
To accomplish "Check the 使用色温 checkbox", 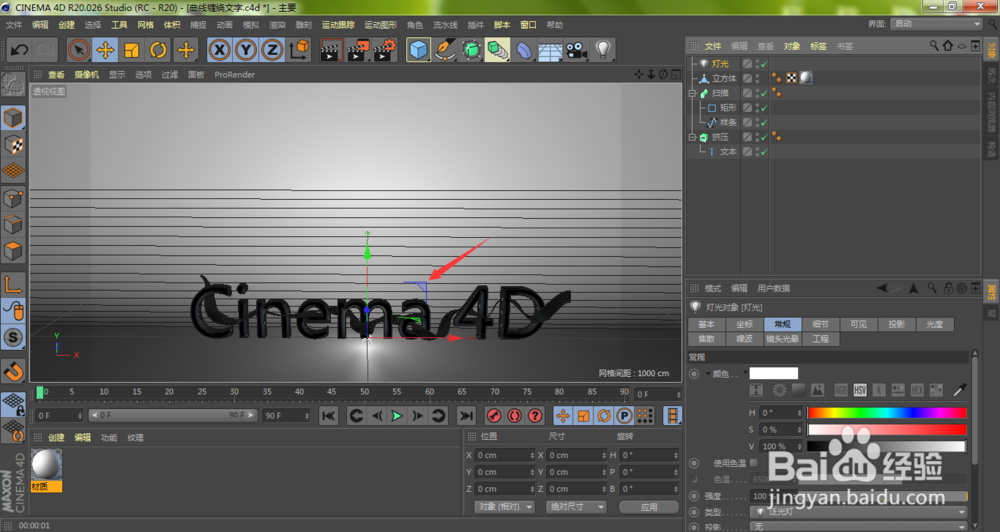I will [754, 463].
